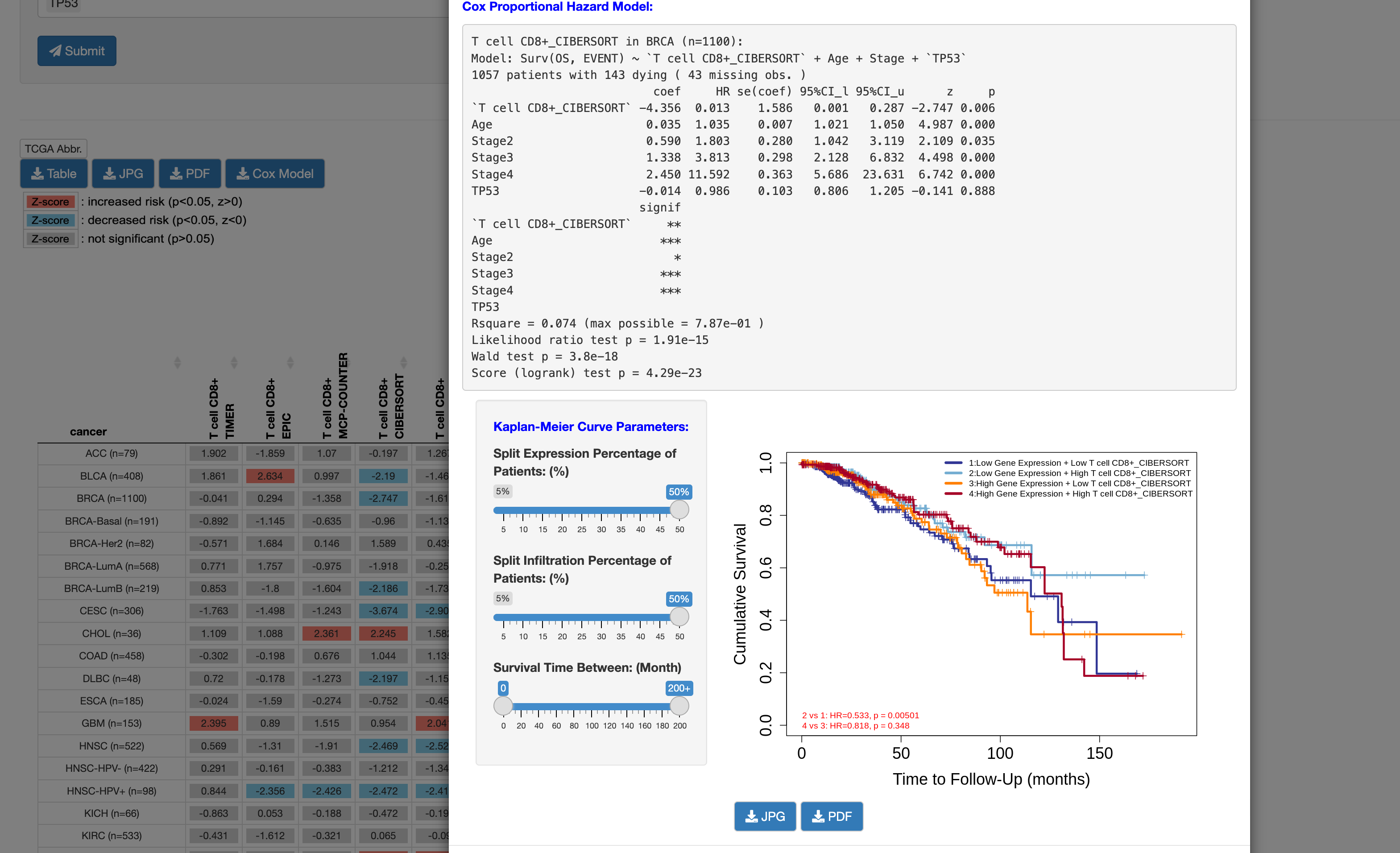The height and width of the screenshot is (853, 1400).
Task: Download heatmap as JPG in left toolbar
Action: click(x=123, y=174)
